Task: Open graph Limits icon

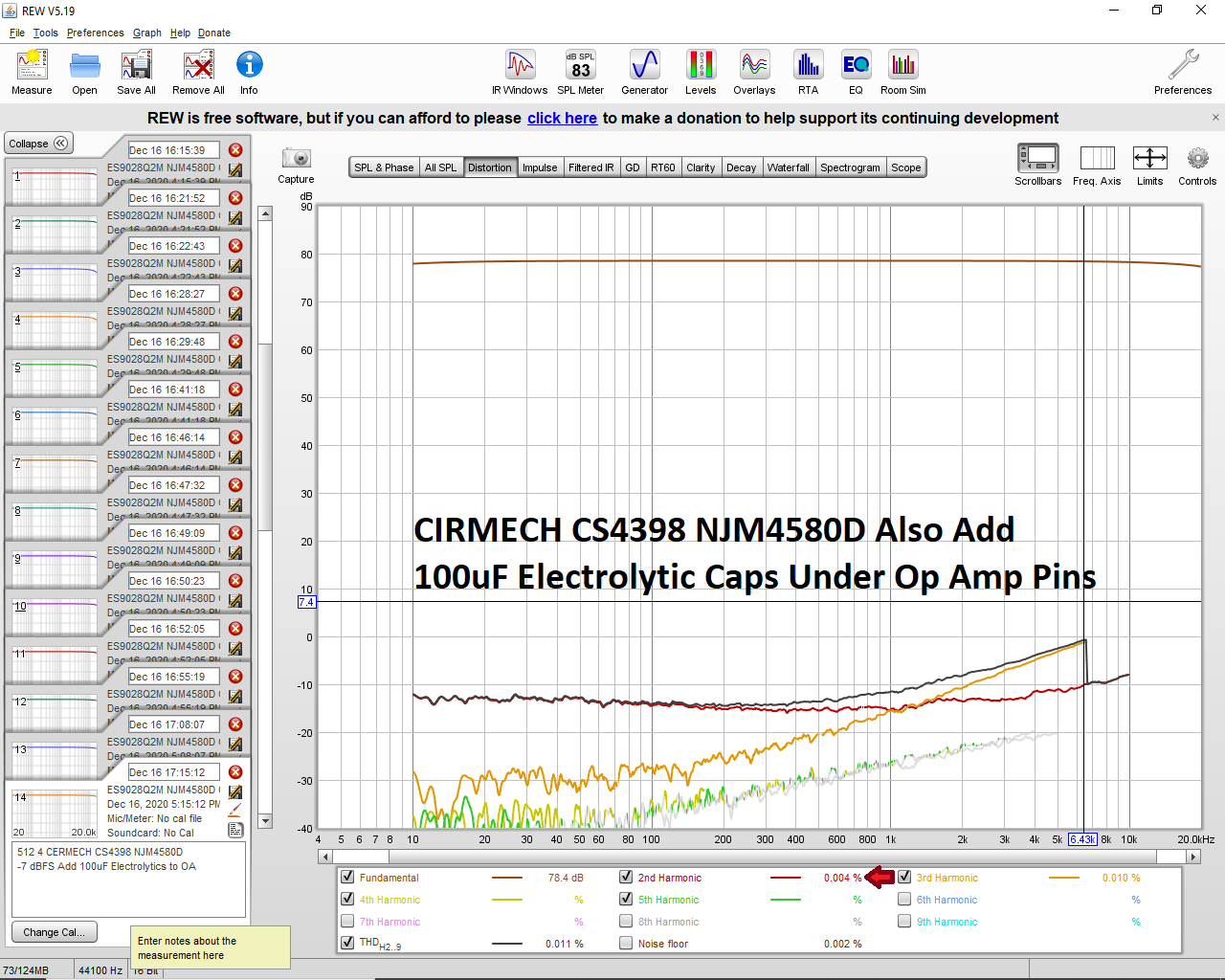Action: point(1149,158)
